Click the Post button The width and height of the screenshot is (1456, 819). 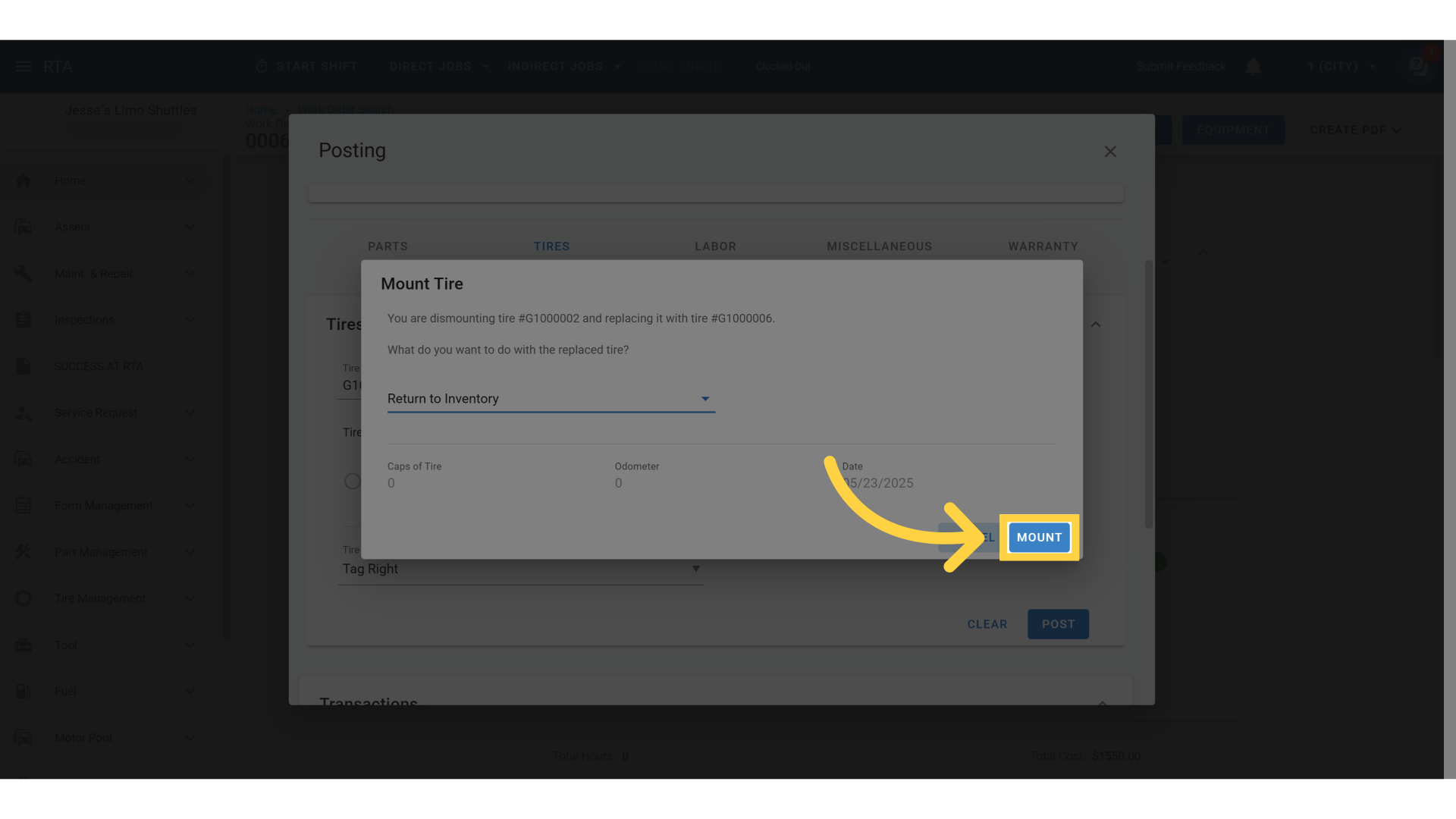1058,624
